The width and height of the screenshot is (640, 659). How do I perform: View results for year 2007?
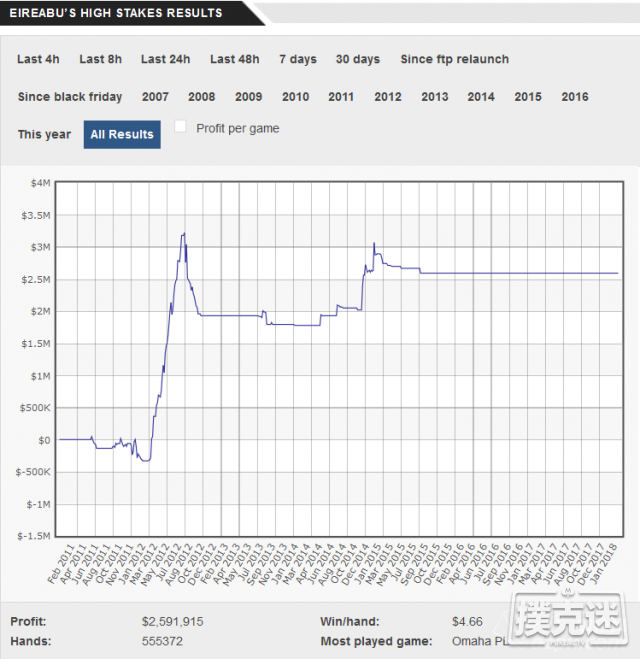pyautogui.click(x=155, y=97)
